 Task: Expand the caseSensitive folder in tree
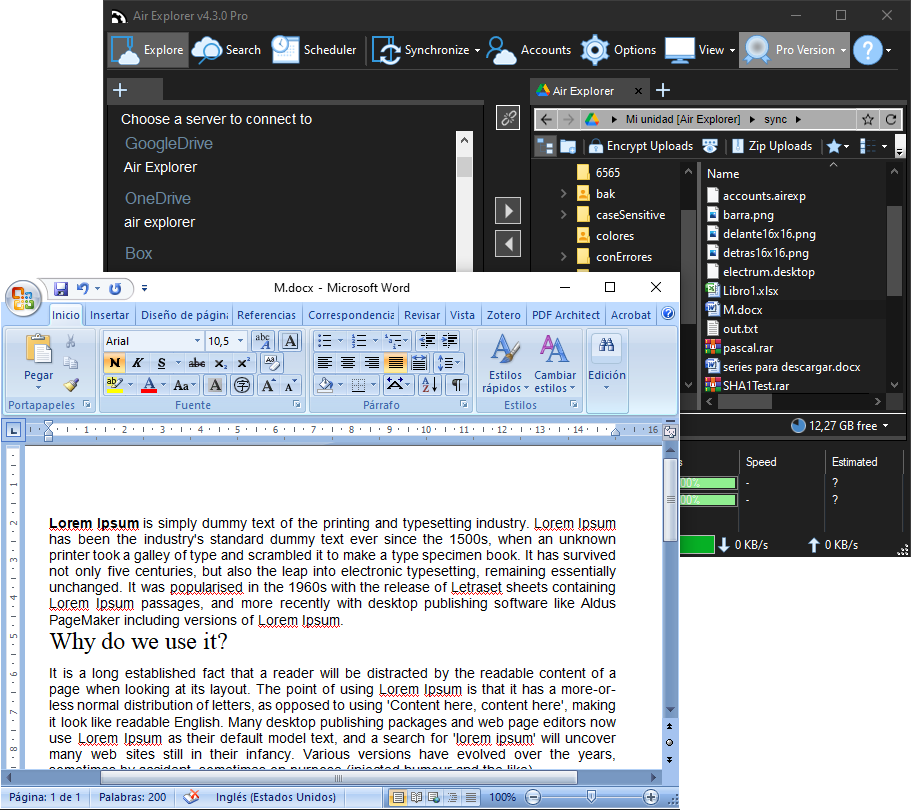[563, 214]
